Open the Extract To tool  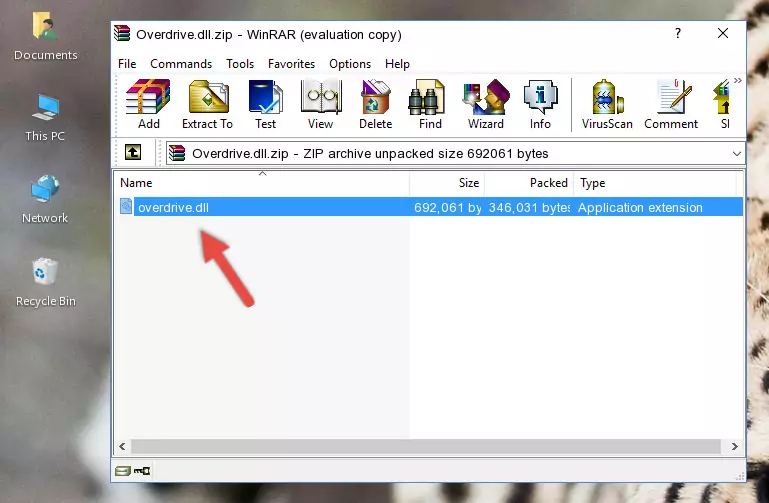(x=207, y=104)
